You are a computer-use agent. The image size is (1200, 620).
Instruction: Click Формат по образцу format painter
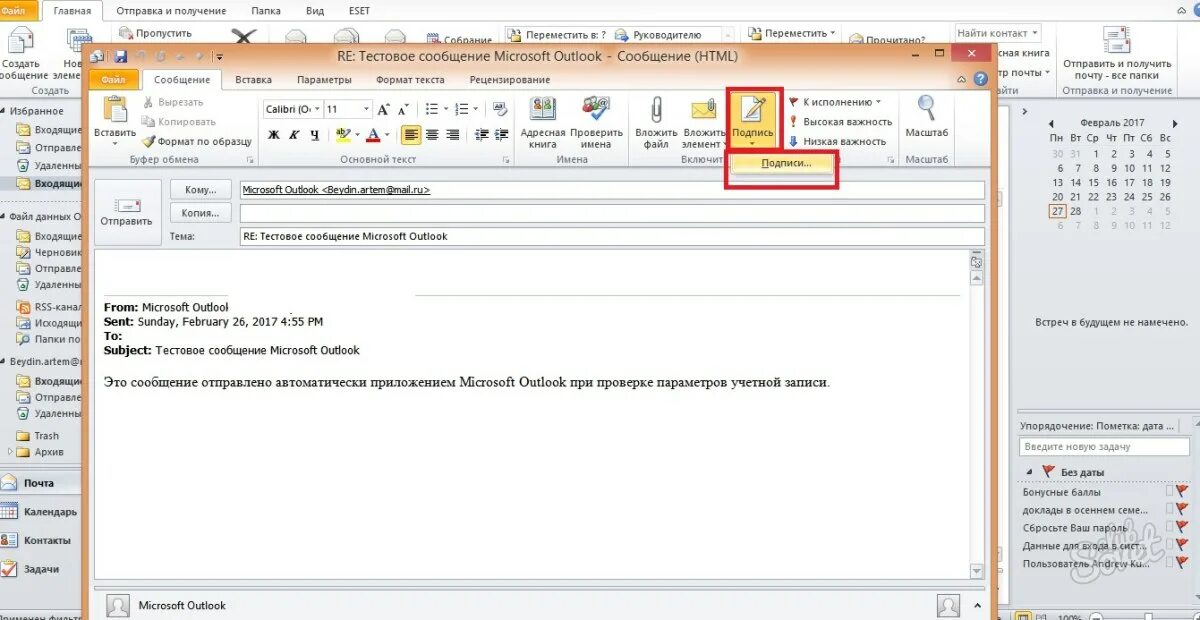pyautogui.click(x=197, y=142)
